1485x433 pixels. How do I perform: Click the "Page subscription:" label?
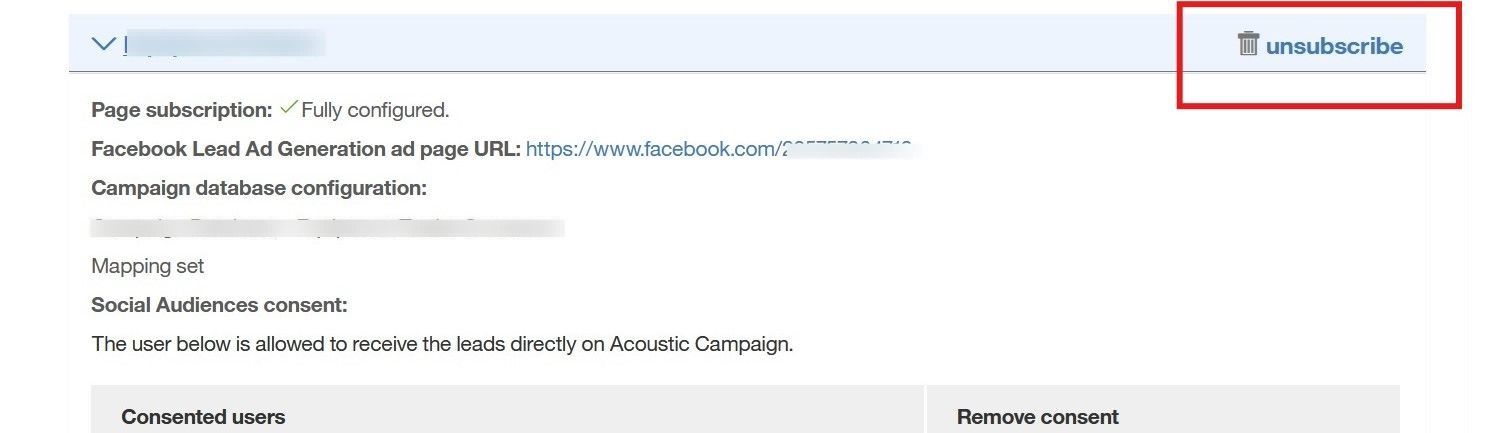click(x=181, y=109)
